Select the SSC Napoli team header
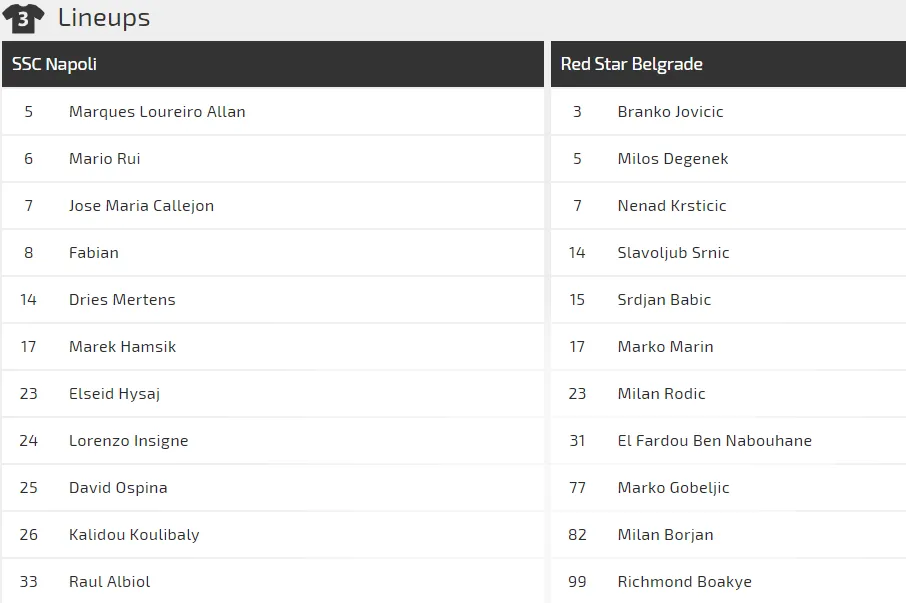The height and width of the screenshot is (603, 906). tap(55, 64)
